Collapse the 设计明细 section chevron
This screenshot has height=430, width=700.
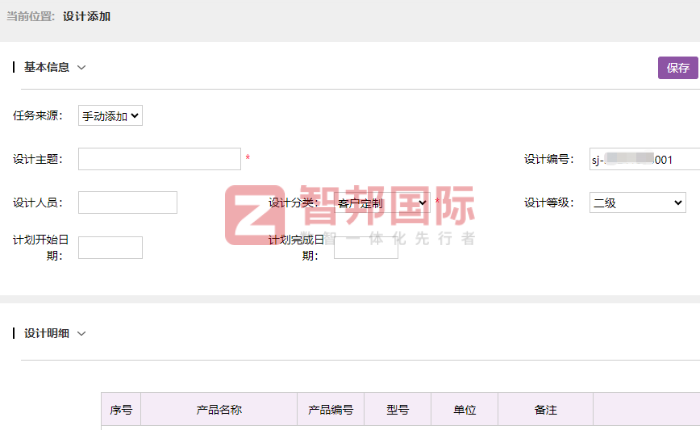[82, 333]
